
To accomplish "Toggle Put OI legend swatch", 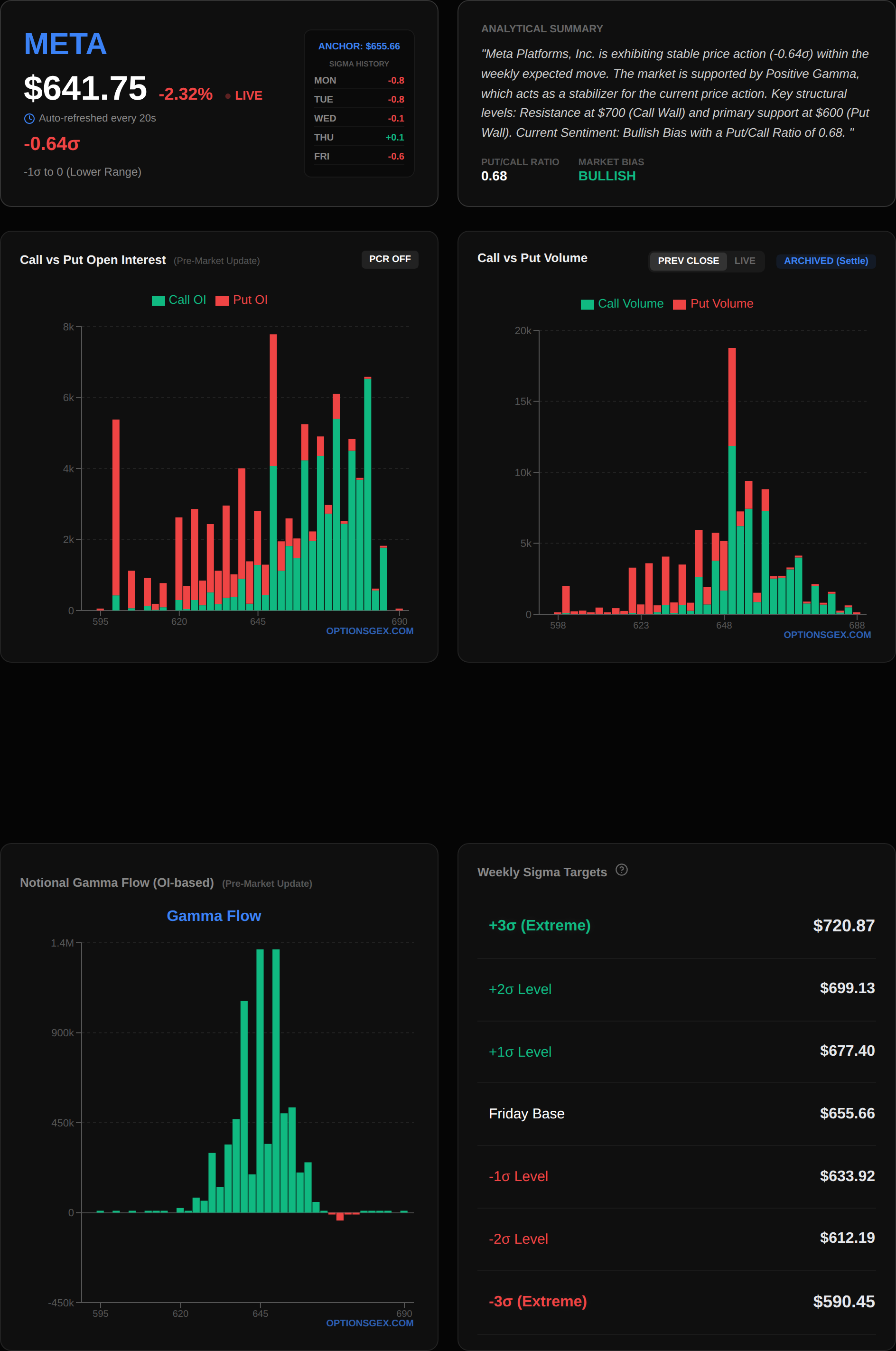I will [x=222, y=300].
